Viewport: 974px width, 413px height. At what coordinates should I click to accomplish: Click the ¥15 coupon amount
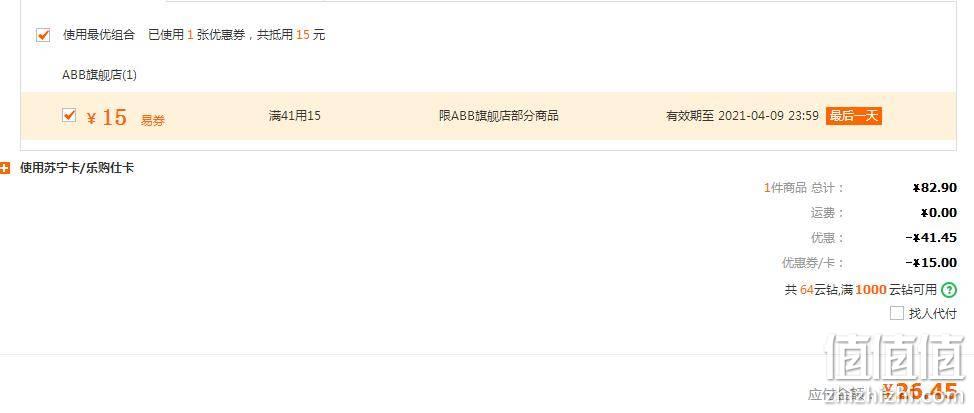106,117
